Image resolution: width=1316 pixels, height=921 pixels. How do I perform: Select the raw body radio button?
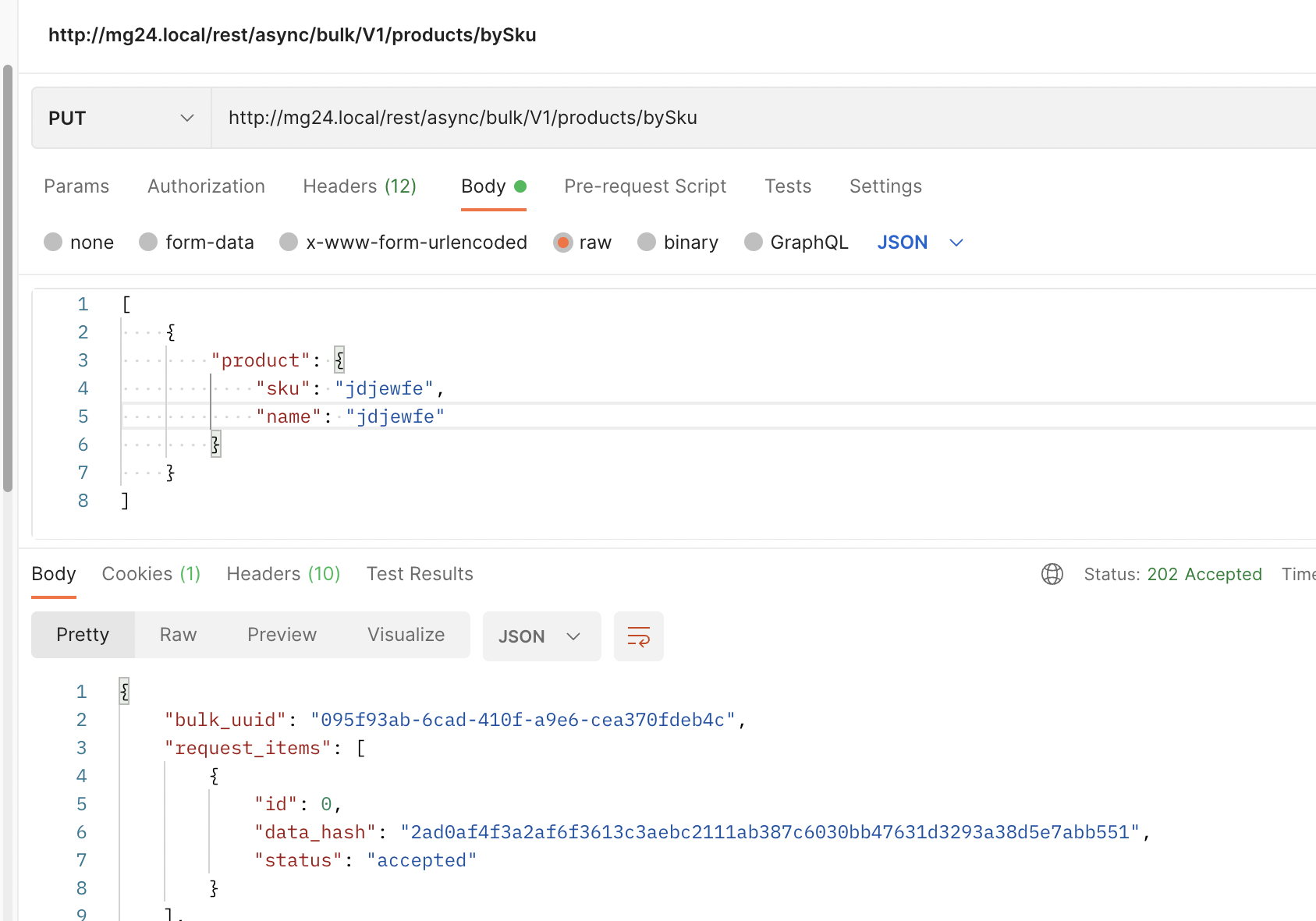click(x=562, y=243)
